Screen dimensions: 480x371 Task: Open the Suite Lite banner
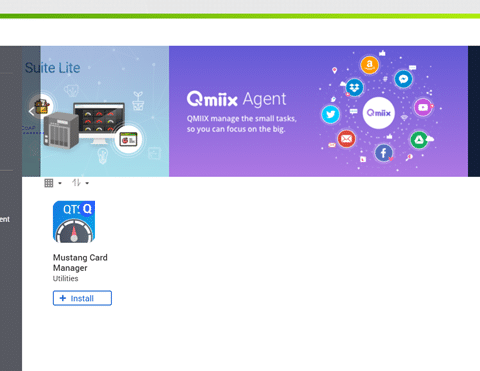click(96, 111)
